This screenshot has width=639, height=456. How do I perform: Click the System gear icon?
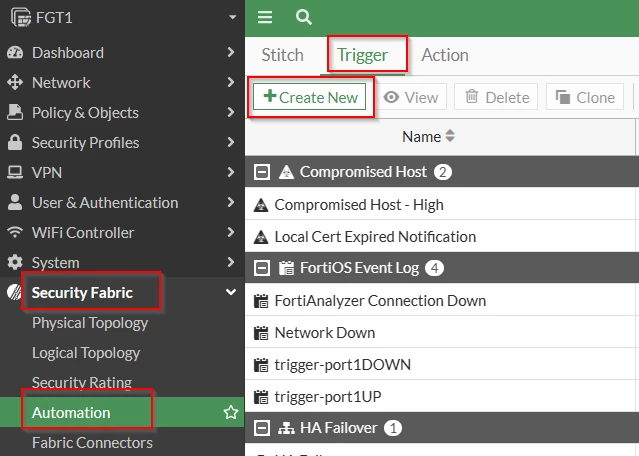(15, 262)
